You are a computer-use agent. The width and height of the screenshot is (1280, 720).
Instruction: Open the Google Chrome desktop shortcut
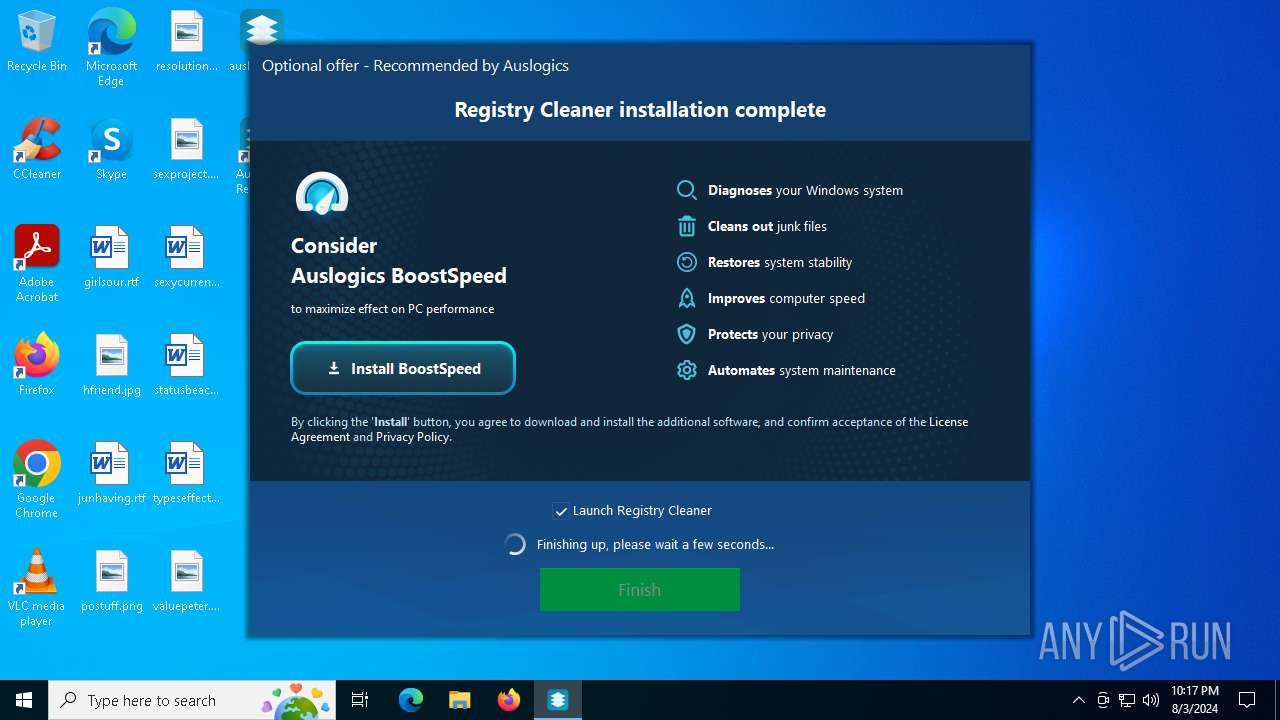click(x=37, y=480)
